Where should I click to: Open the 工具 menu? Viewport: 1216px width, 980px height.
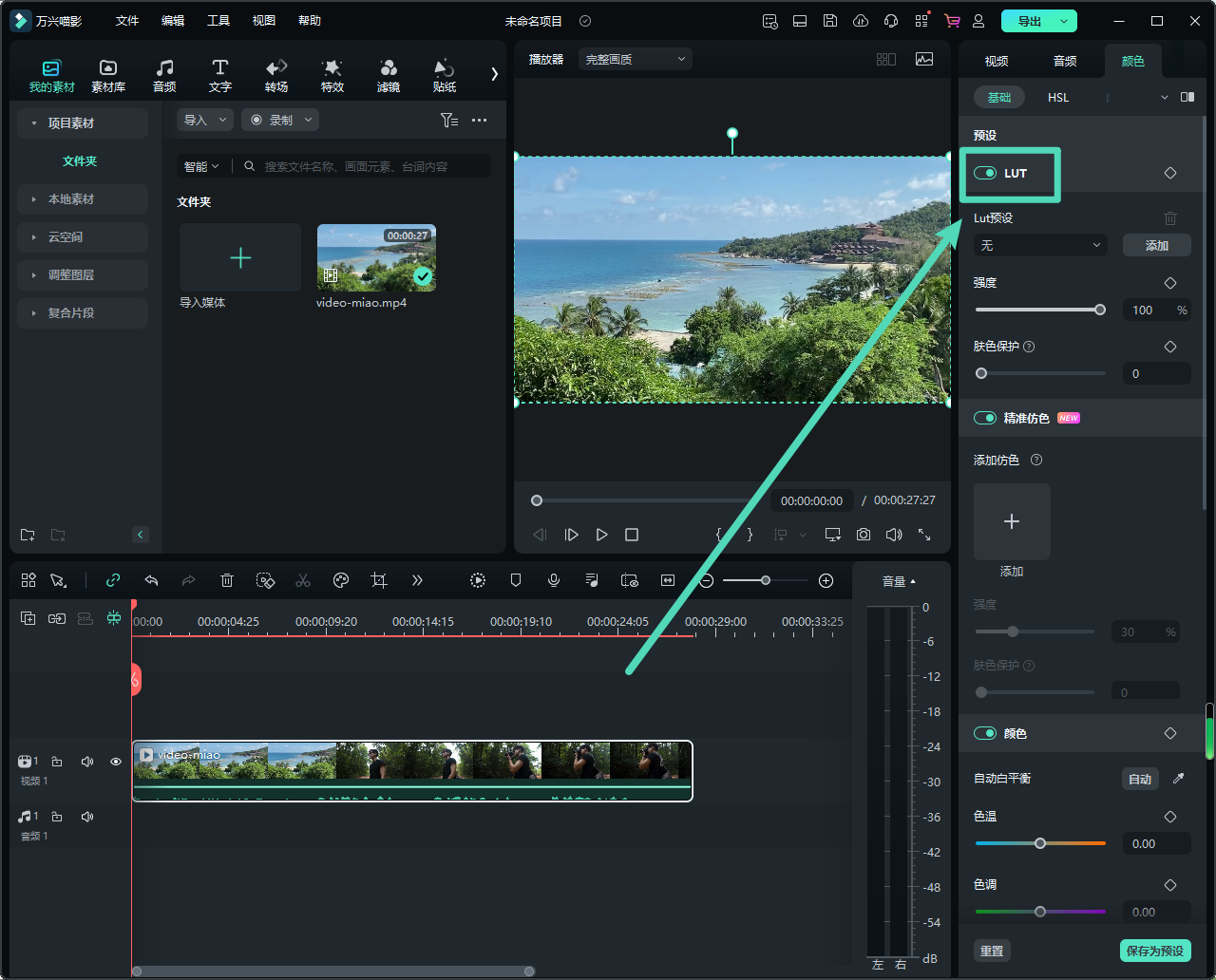tap(218, 21)
